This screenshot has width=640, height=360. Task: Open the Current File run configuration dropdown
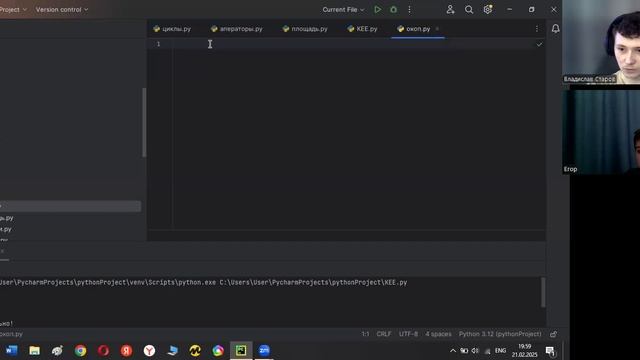[x=343, y=9]
